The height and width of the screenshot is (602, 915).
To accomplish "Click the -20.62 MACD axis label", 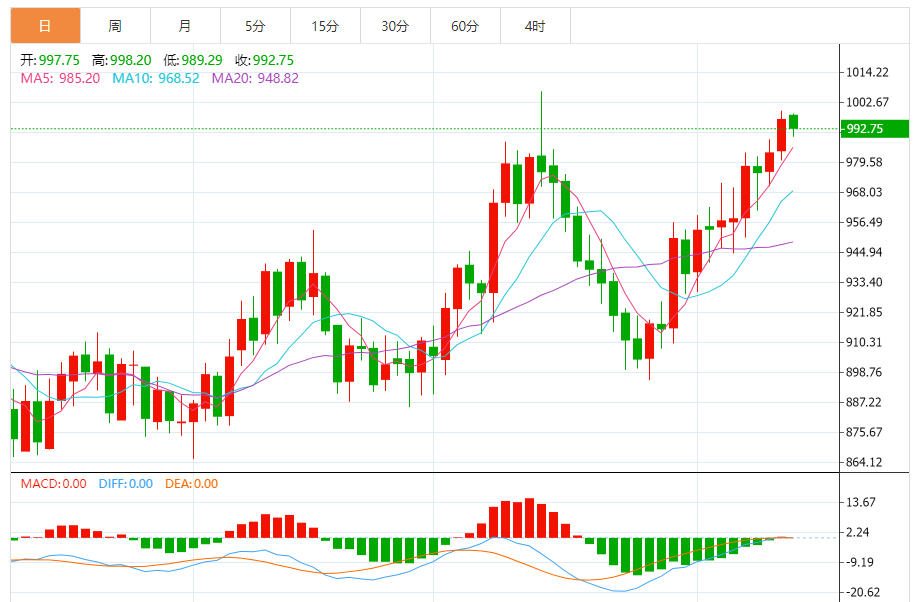I will point(862,592).
